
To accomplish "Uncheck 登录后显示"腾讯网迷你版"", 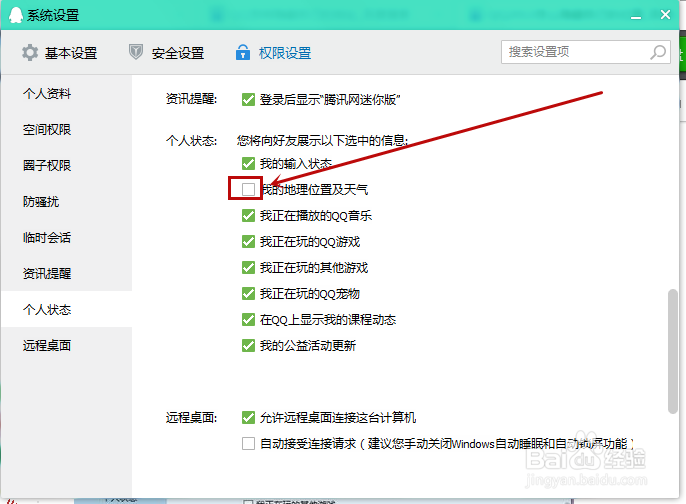I will tap(248, 99).
